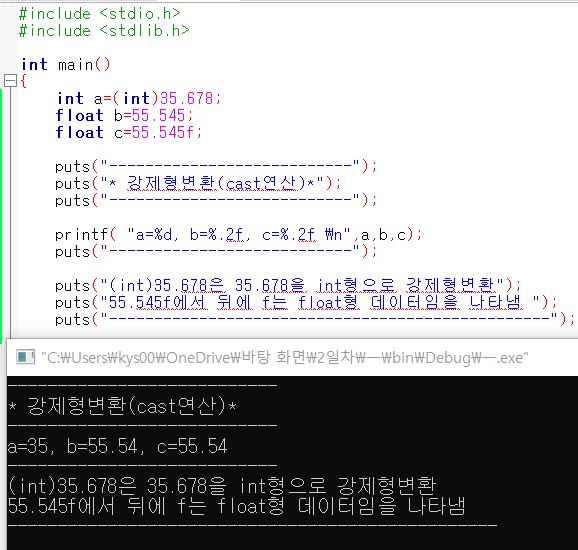Click the 'int main()' declaration line
The image size is (578, 550).
(66, 65)
